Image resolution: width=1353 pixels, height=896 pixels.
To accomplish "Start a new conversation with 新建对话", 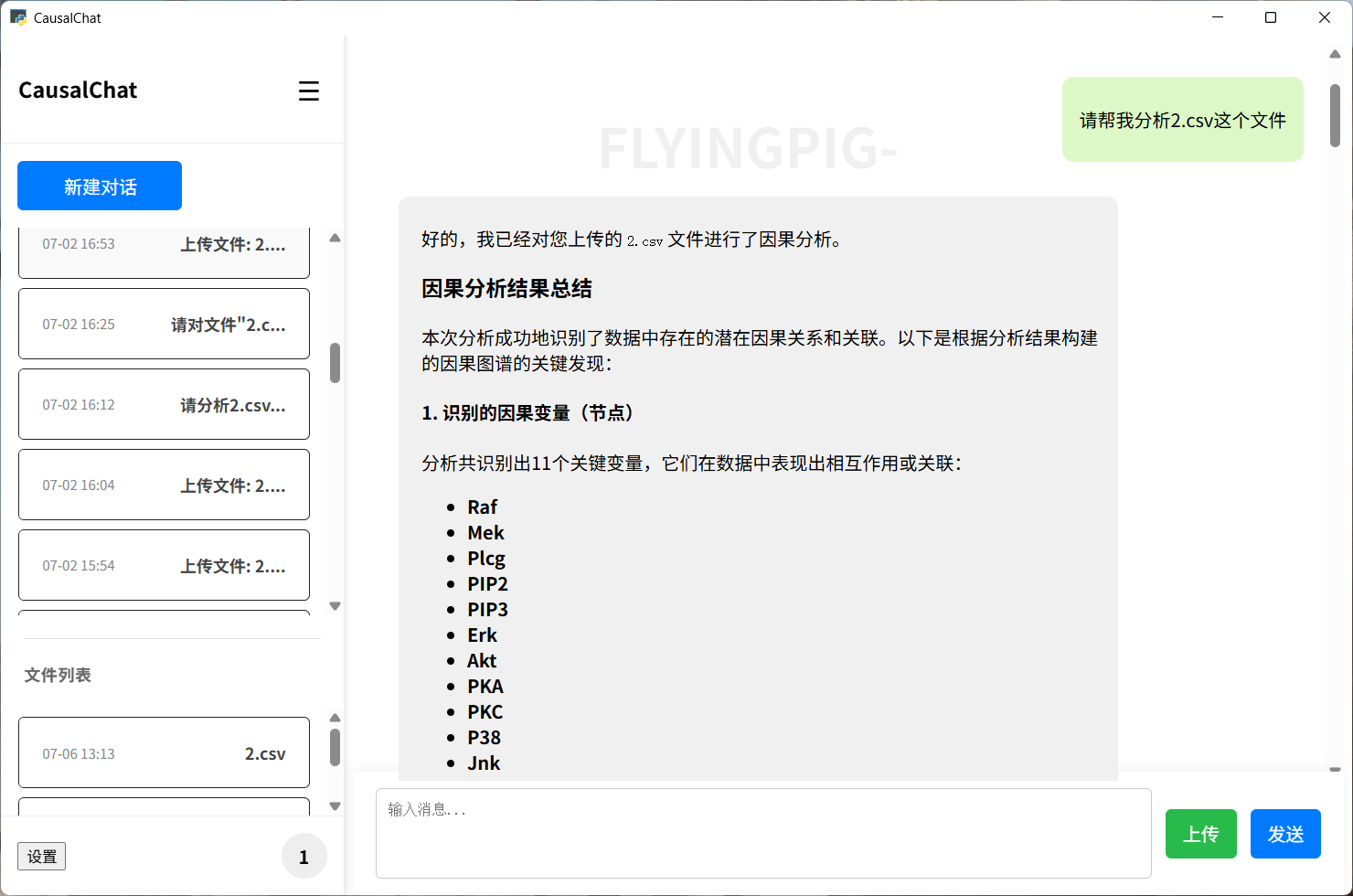I will tap(99, 186).
